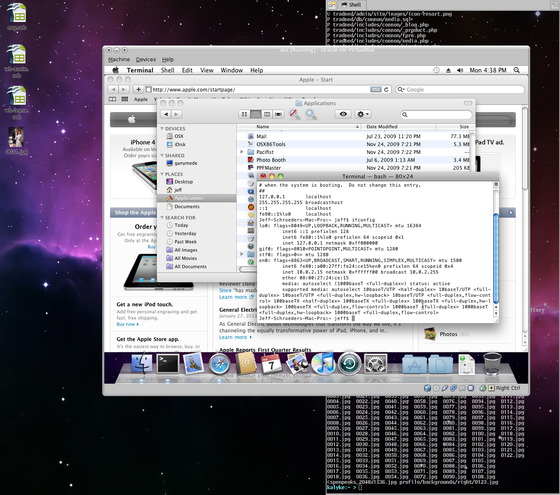Click the Safari URL address field

pos(262,90)
